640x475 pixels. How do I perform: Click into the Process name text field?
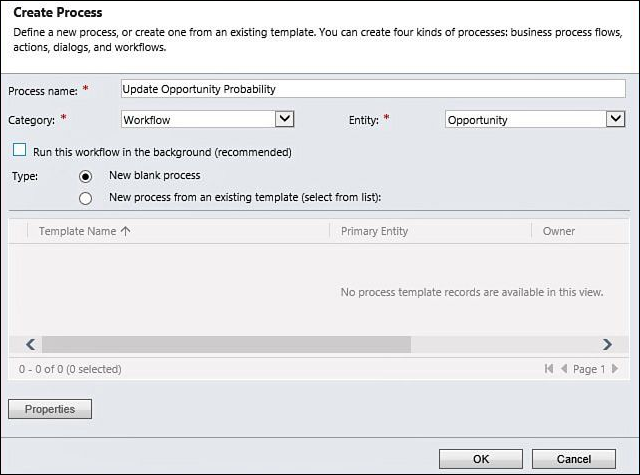click(x=373, y=89)
